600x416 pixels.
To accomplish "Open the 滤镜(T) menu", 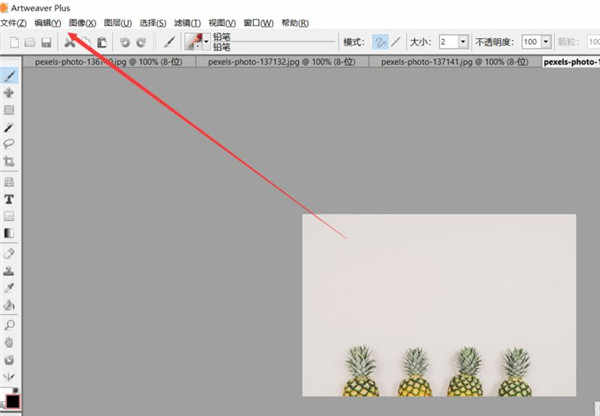I will click(188, 23).
